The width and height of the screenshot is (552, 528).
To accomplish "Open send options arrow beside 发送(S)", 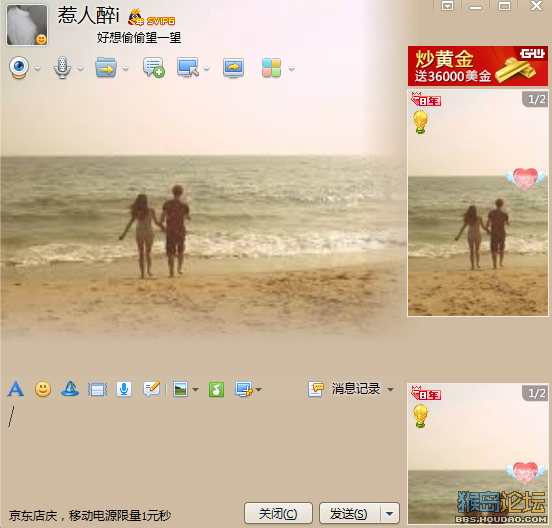I will [x=390, y=514].
